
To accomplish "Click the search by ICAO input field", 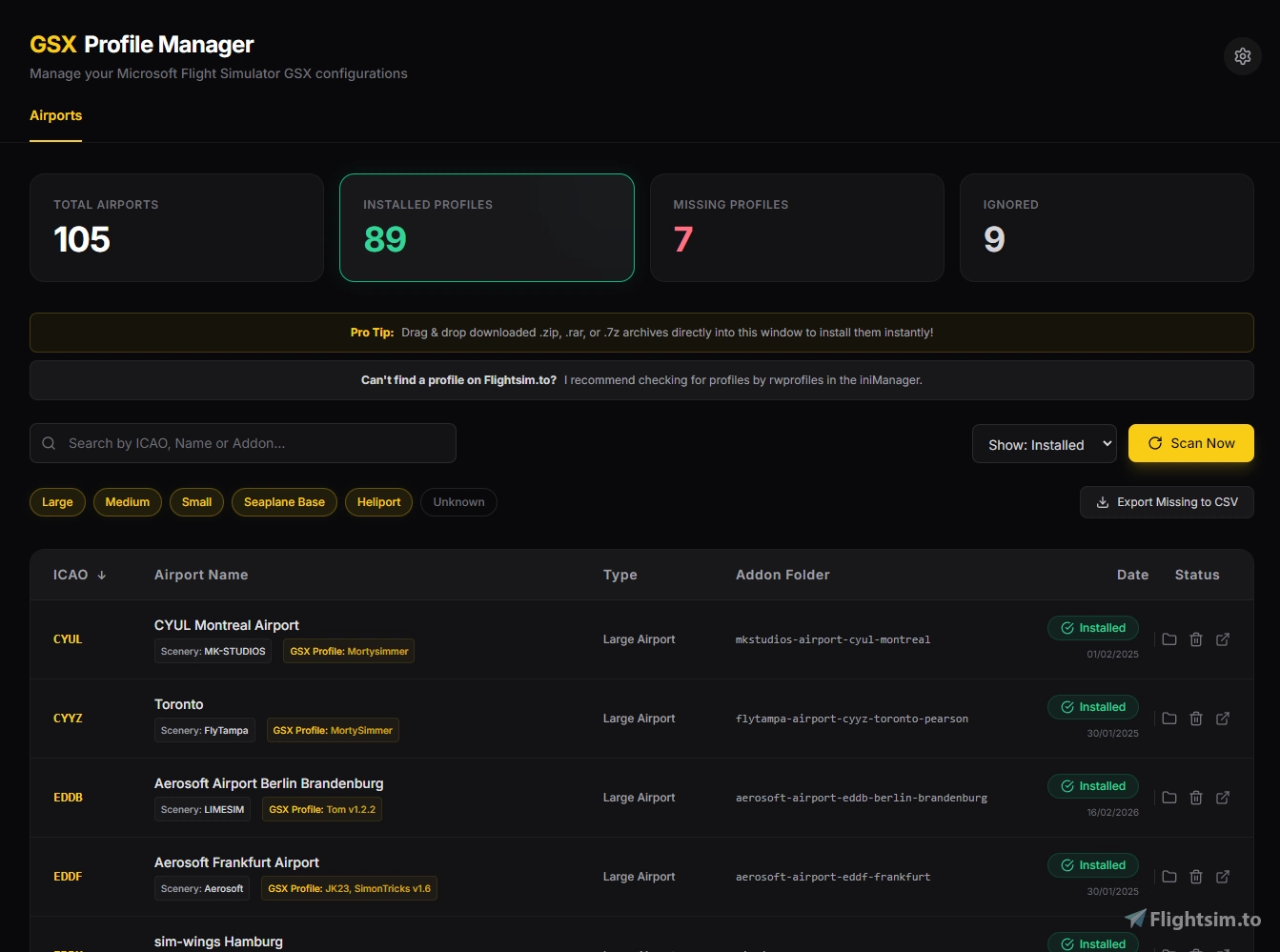I will (243, 443).
